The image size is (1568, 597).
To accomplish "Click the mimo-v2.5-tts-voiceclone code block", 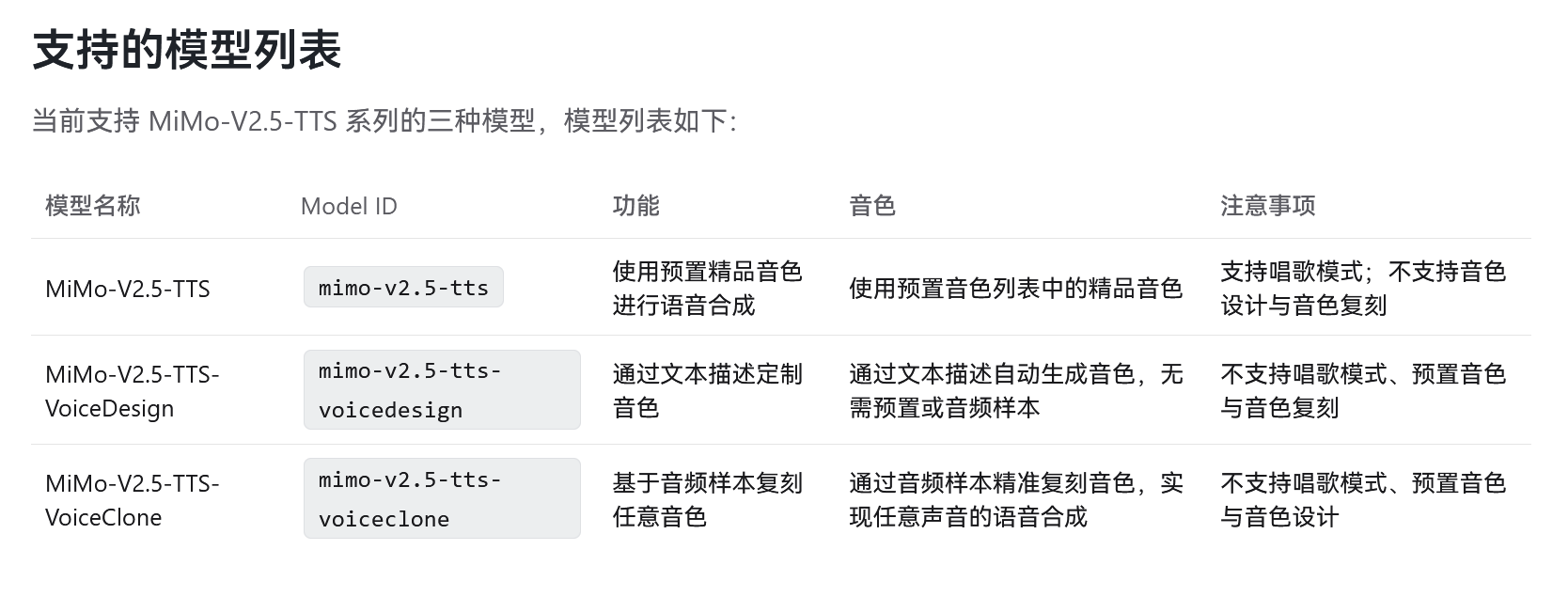I will click(x=441, y=498).
